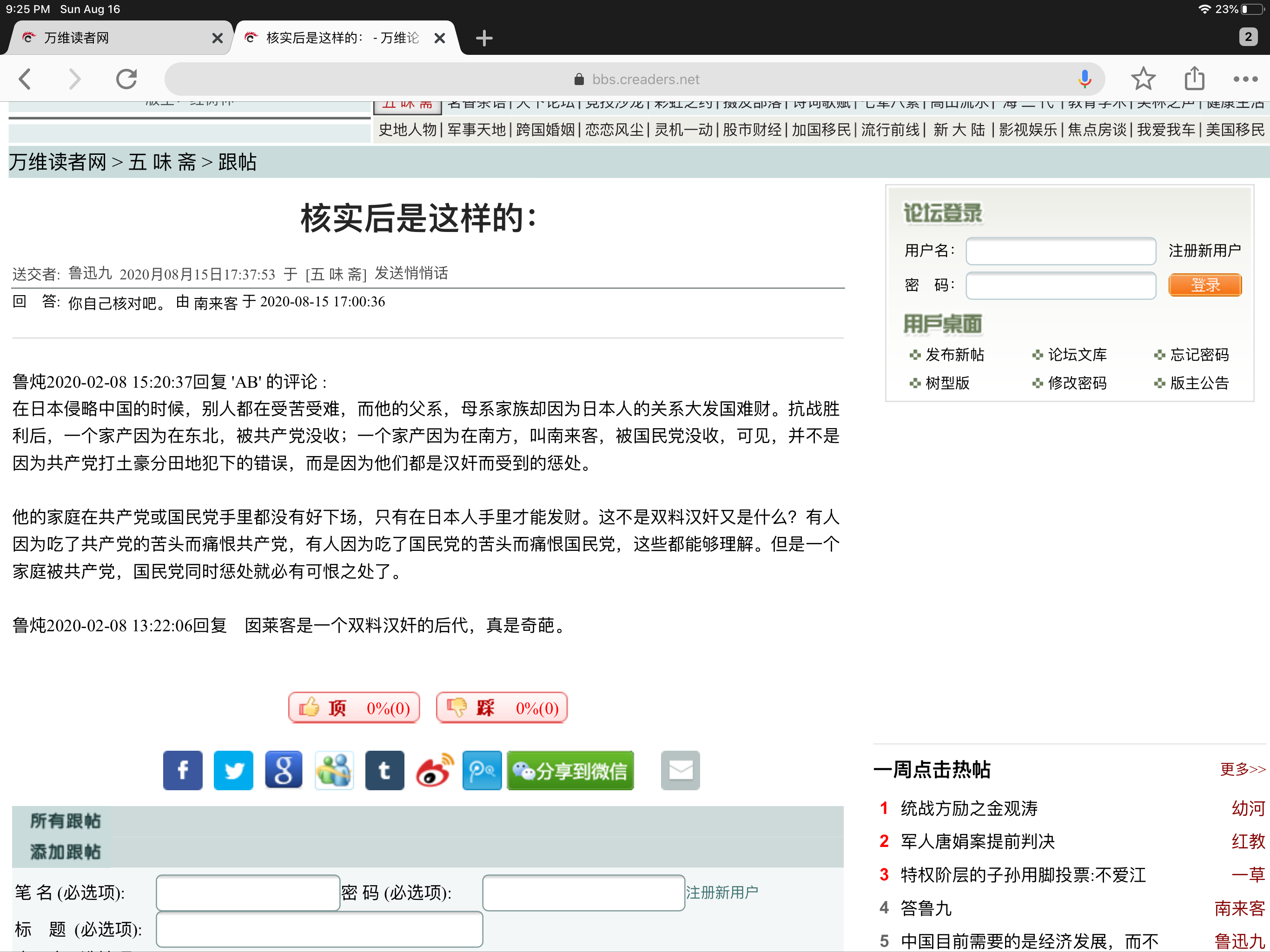Viewport: 1270px width, 952px height.
Task: Open the three-dot browser menu
Action: point(1245,79)
